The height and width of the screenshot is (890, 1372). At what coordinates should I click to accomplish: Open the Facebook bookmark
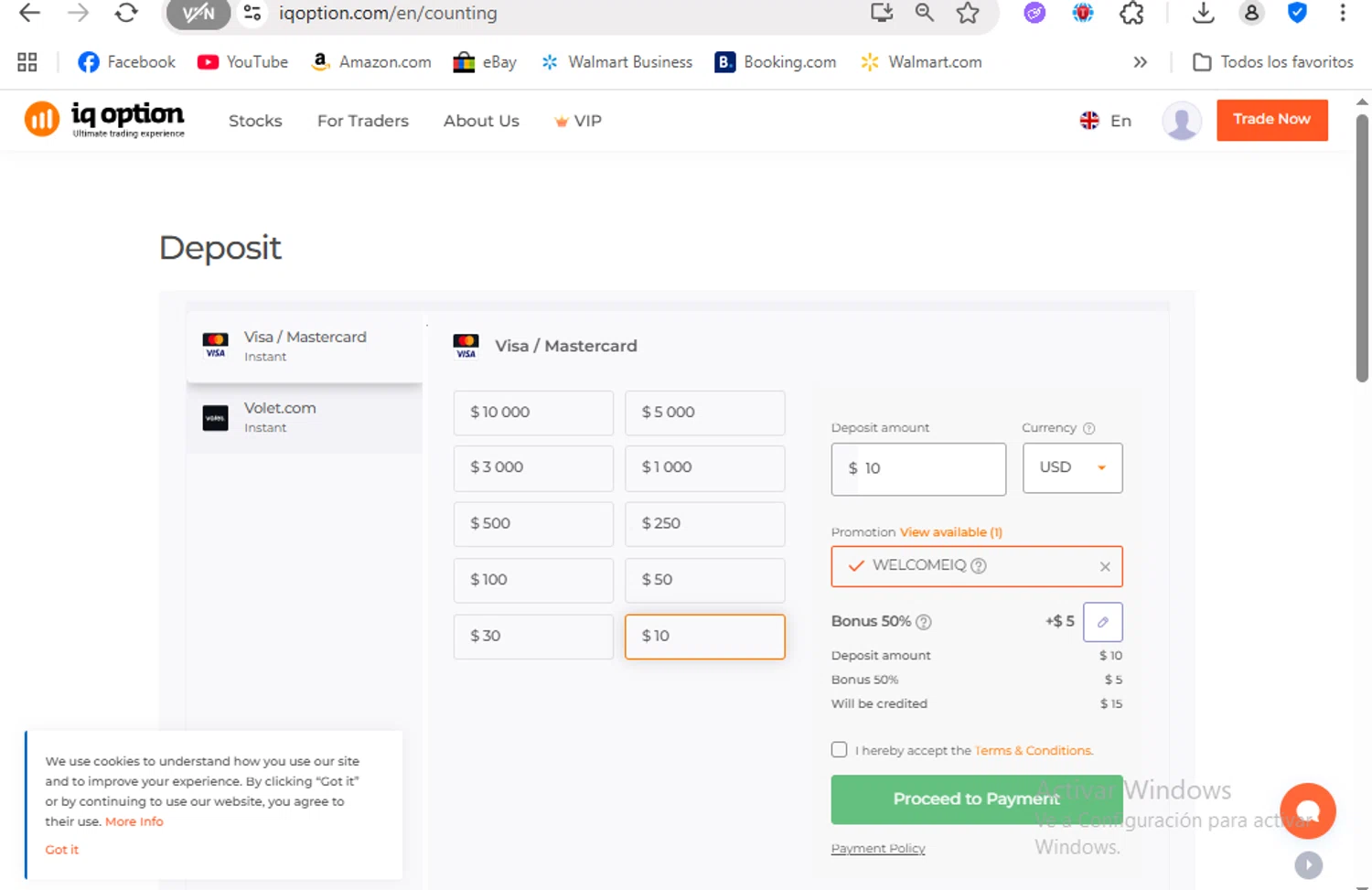coord(126,62)
